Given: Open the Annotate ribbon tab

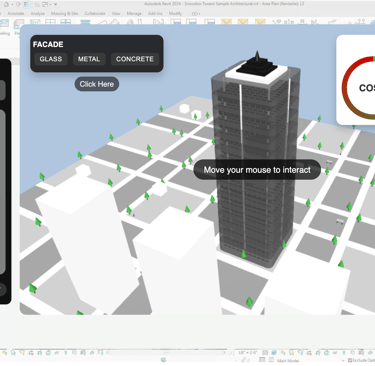Looking at the screenshot, I should pos(16,14).
